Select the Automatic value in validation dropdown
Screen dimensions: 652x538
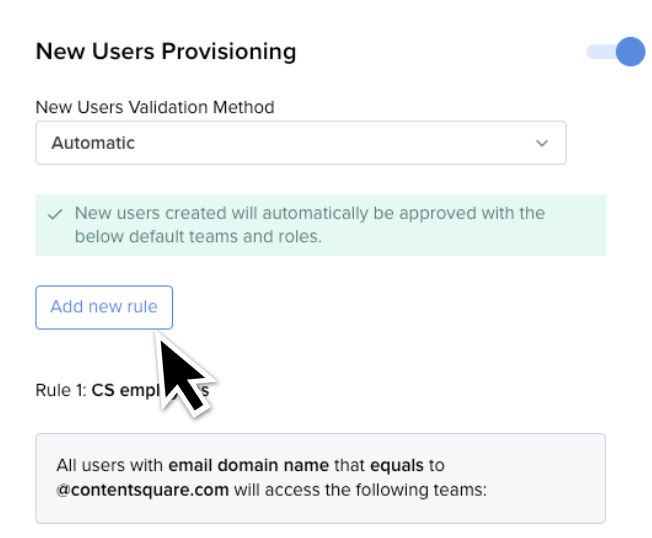[x=93, y=143]
